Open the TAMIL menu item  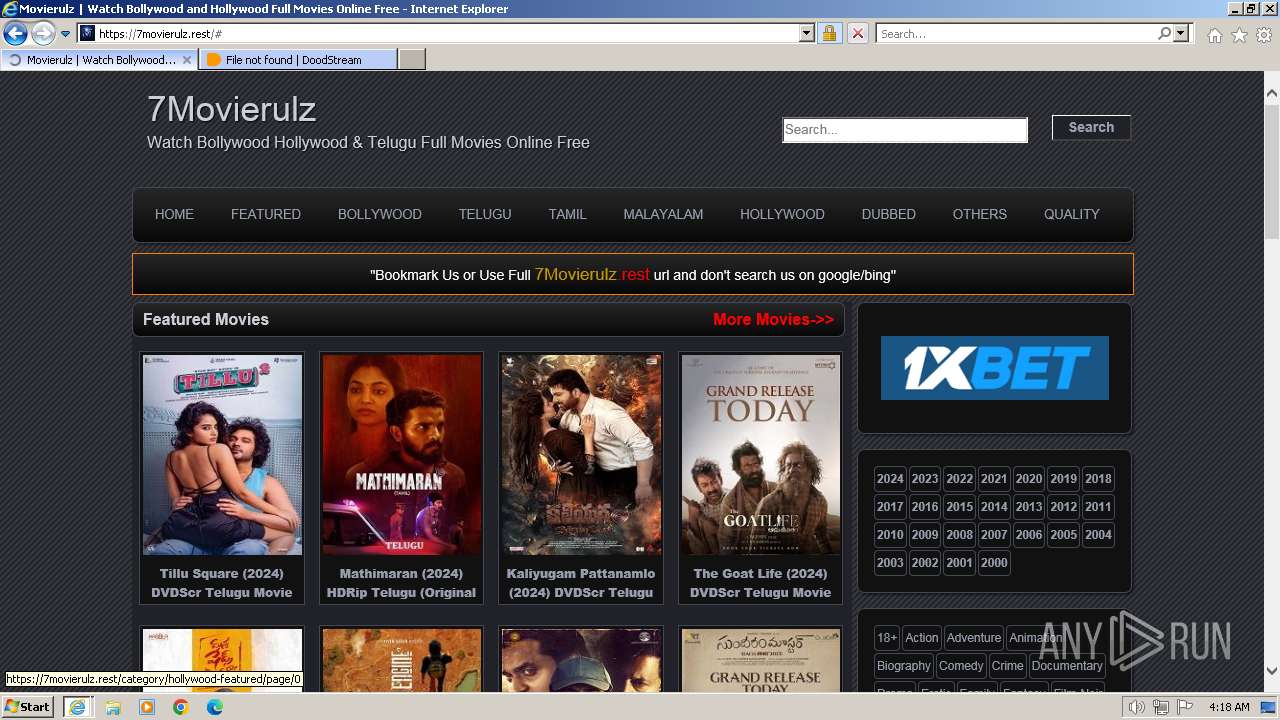tap(567, 214)
